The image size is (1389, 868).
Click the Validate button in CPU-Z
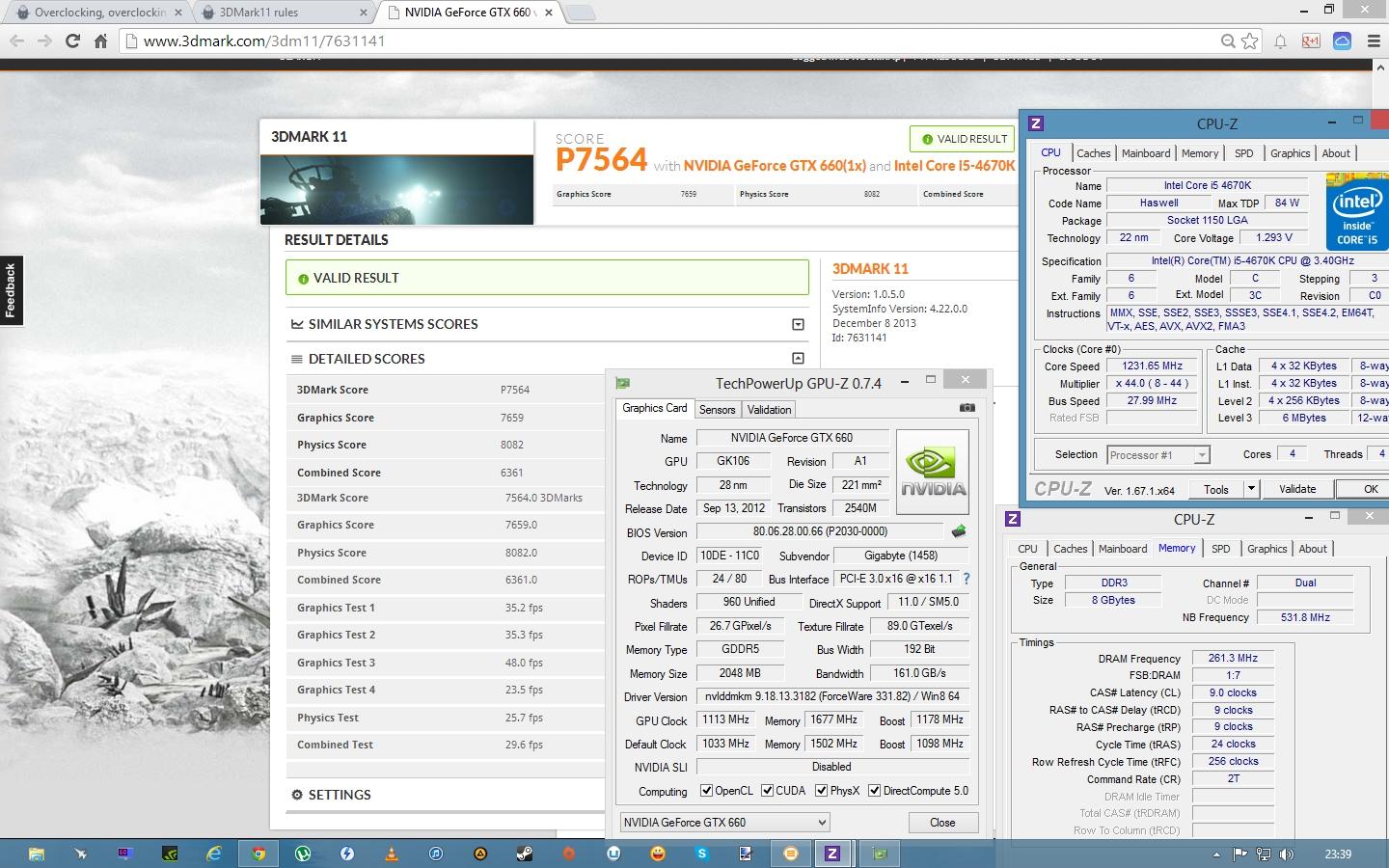click(1297, 489)
